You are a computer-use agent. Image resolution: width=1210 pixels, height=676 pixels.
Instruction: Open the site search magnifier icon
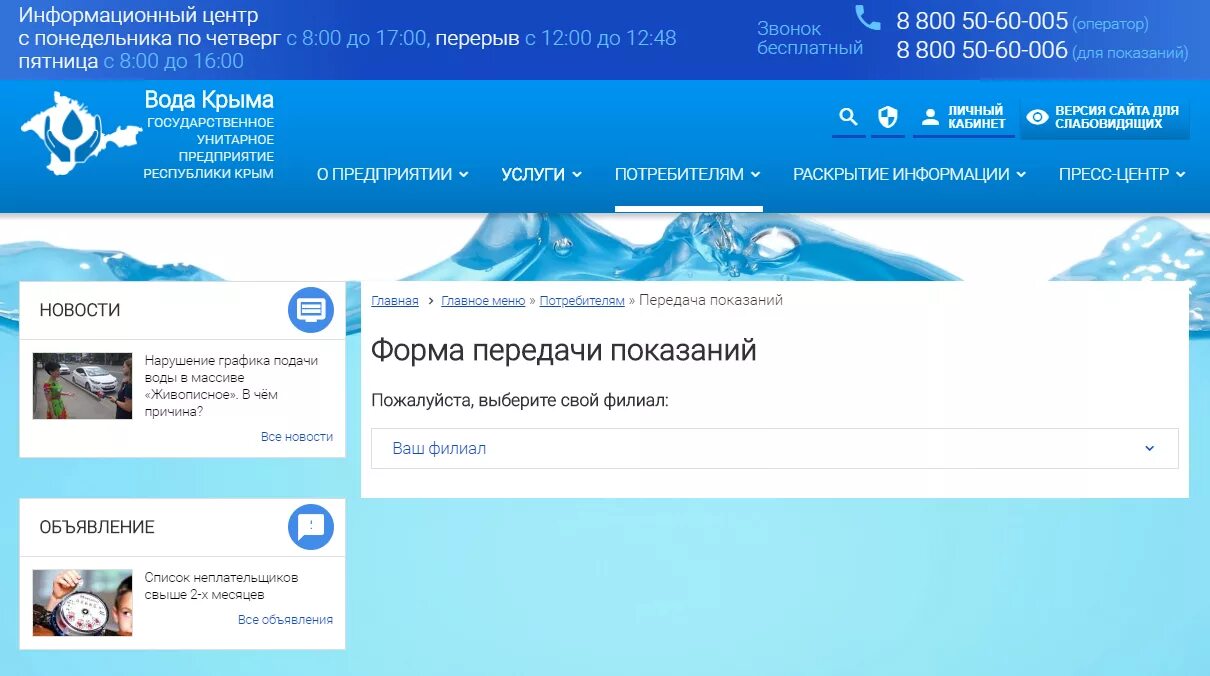point(847,115)
